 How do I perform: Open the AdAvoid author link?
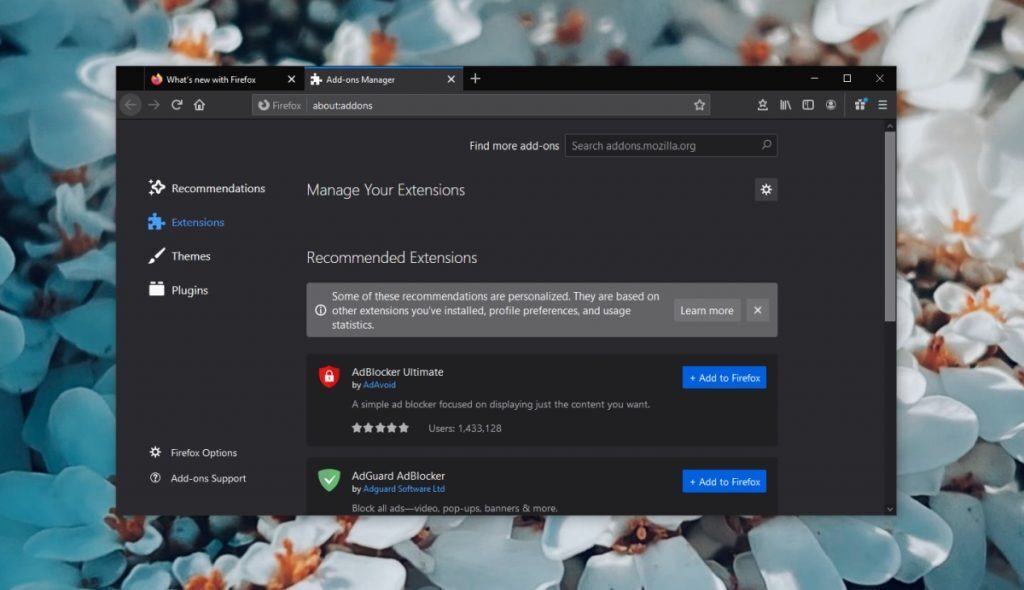click(x=381, y=384)
